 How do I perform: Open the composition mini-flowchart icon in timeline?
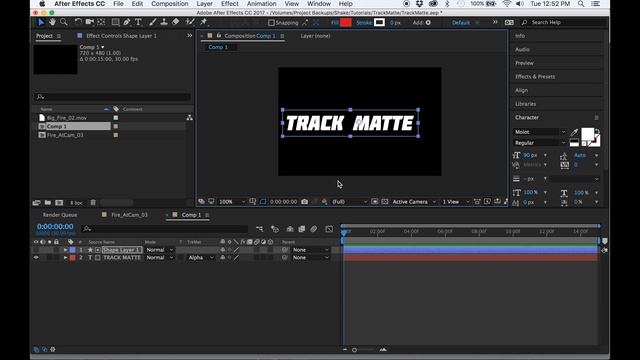260,229
